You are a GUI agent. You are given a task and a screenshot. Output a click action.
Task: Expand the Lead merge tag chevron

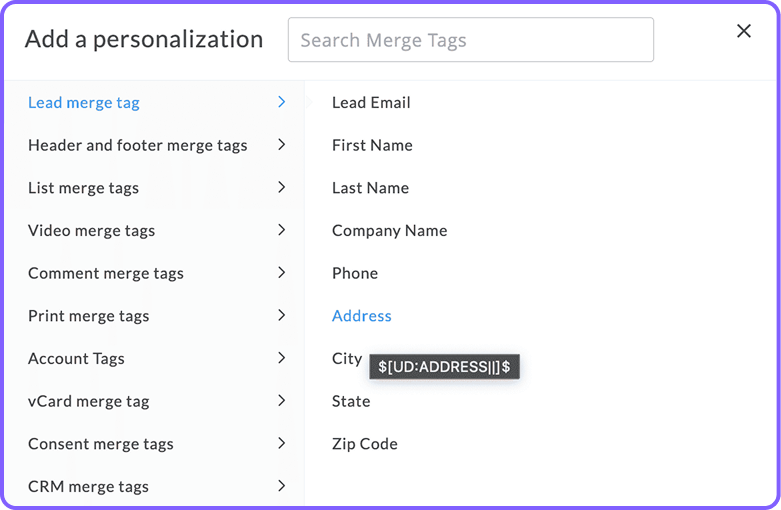[x=282, y=102]
